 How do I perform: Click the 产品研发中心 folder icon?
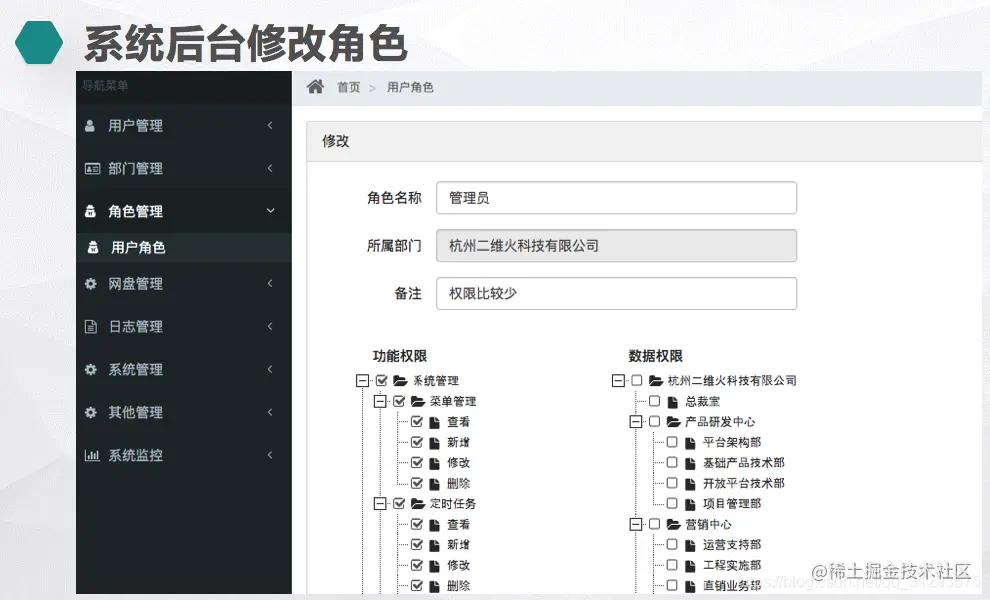[x=673, y=421]
